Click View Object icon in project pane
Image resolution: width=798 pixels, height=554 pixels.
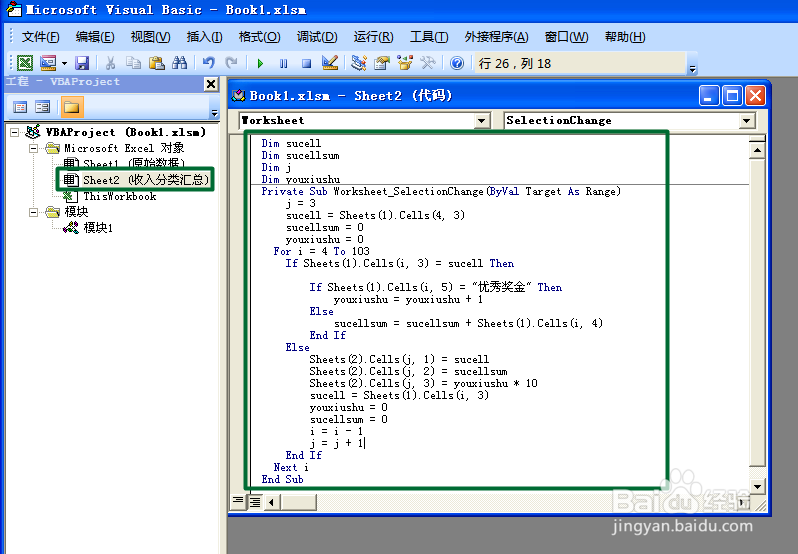pos(43,107)
